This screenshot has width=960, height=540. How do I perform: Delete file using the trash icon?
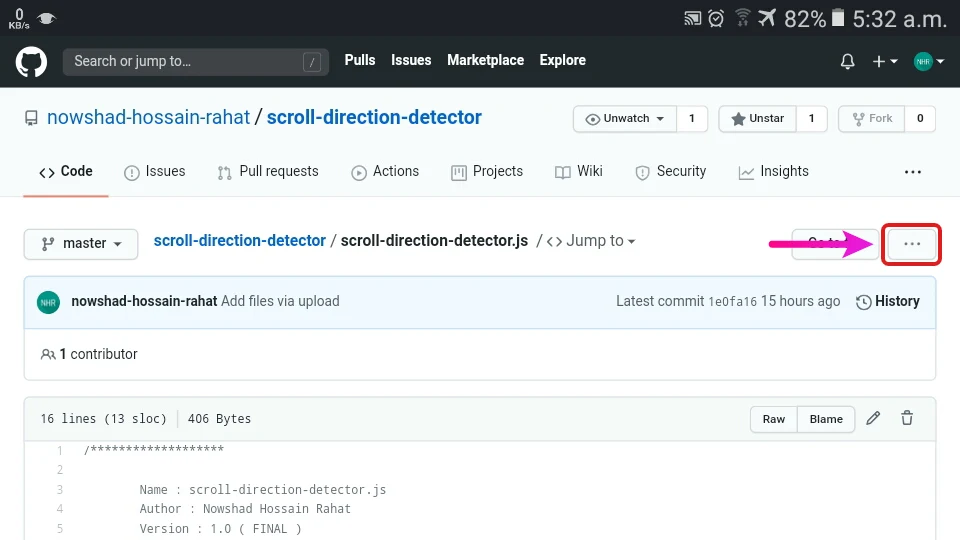(x=907, y=419)
